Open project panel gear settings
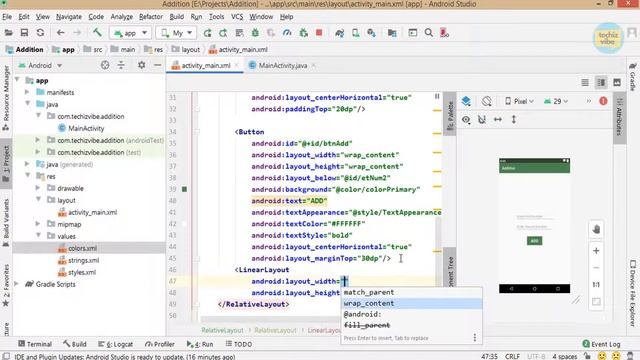This screenshot has height=360, width=640. pyautogui.click(x=142, y=65)
